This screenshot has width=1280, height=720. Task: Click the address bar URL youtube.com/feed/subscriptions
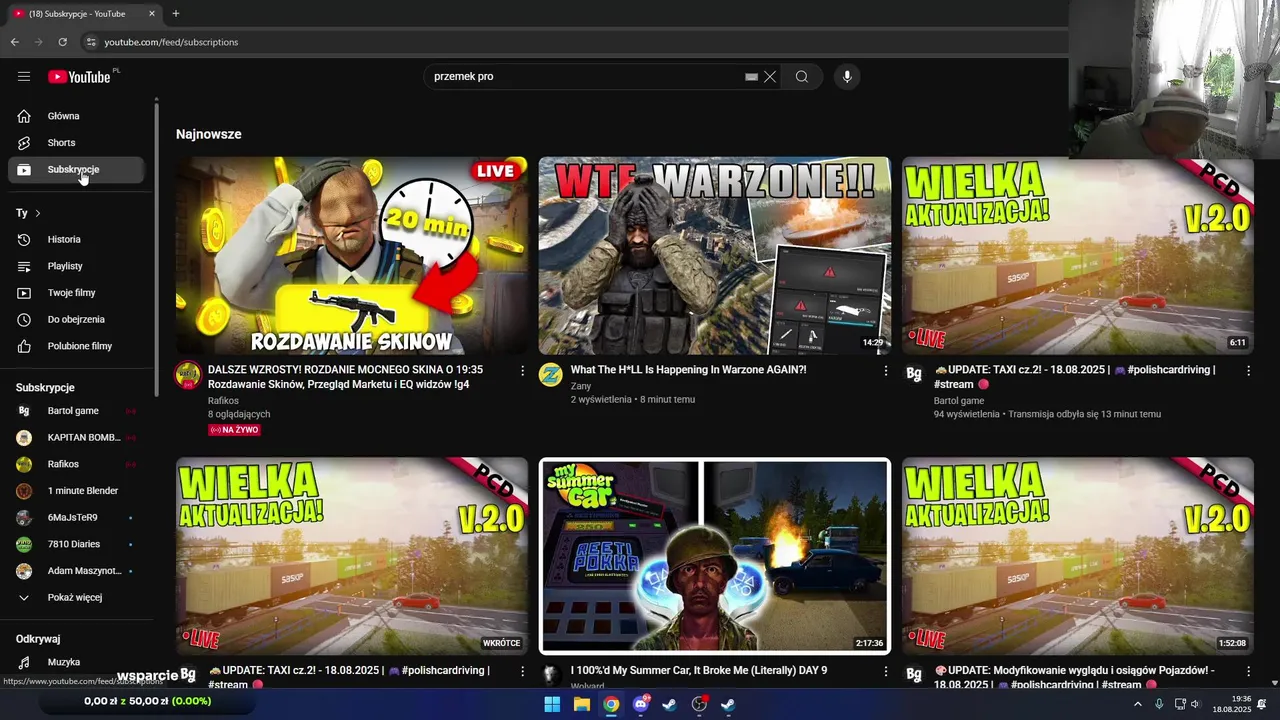pyautogui.click(x=171, y=42)
